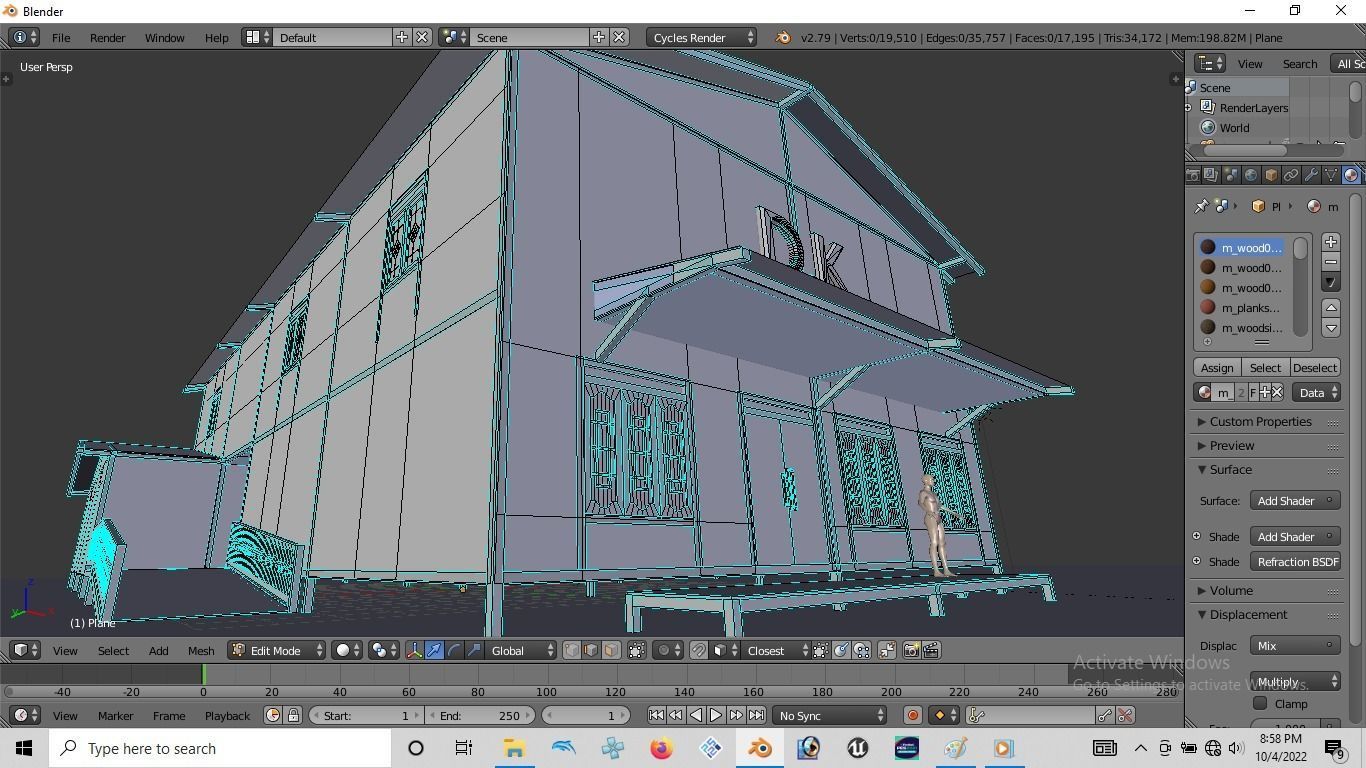Screen dimensions: 1366x768
Task: Remove the selected material slot
Action: point(1331,262)
